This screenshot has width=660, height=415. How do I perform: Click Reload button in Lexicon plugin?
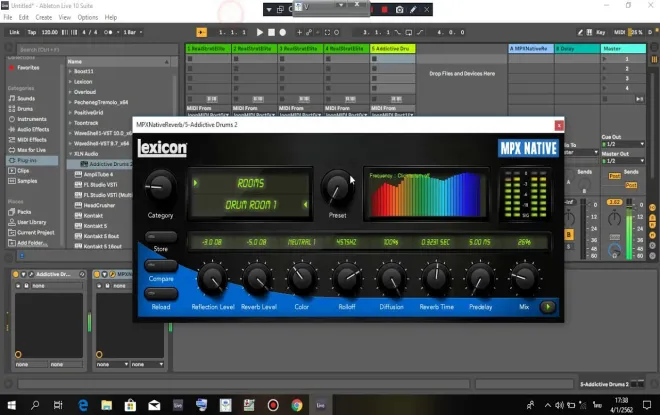coord(161,294)
